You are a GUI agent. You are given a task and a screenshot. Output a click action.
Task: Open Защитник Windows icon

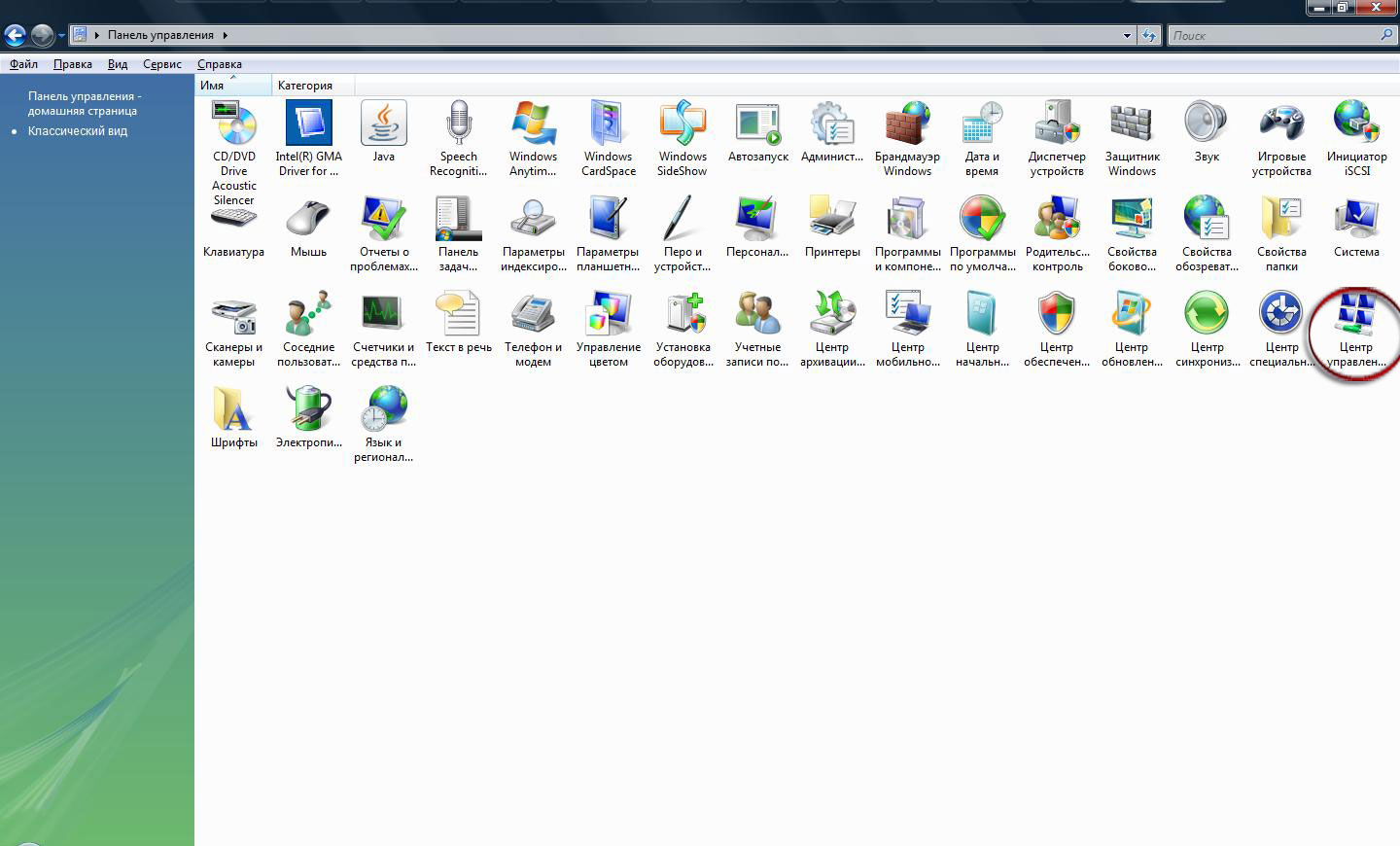coord(1133,124)
